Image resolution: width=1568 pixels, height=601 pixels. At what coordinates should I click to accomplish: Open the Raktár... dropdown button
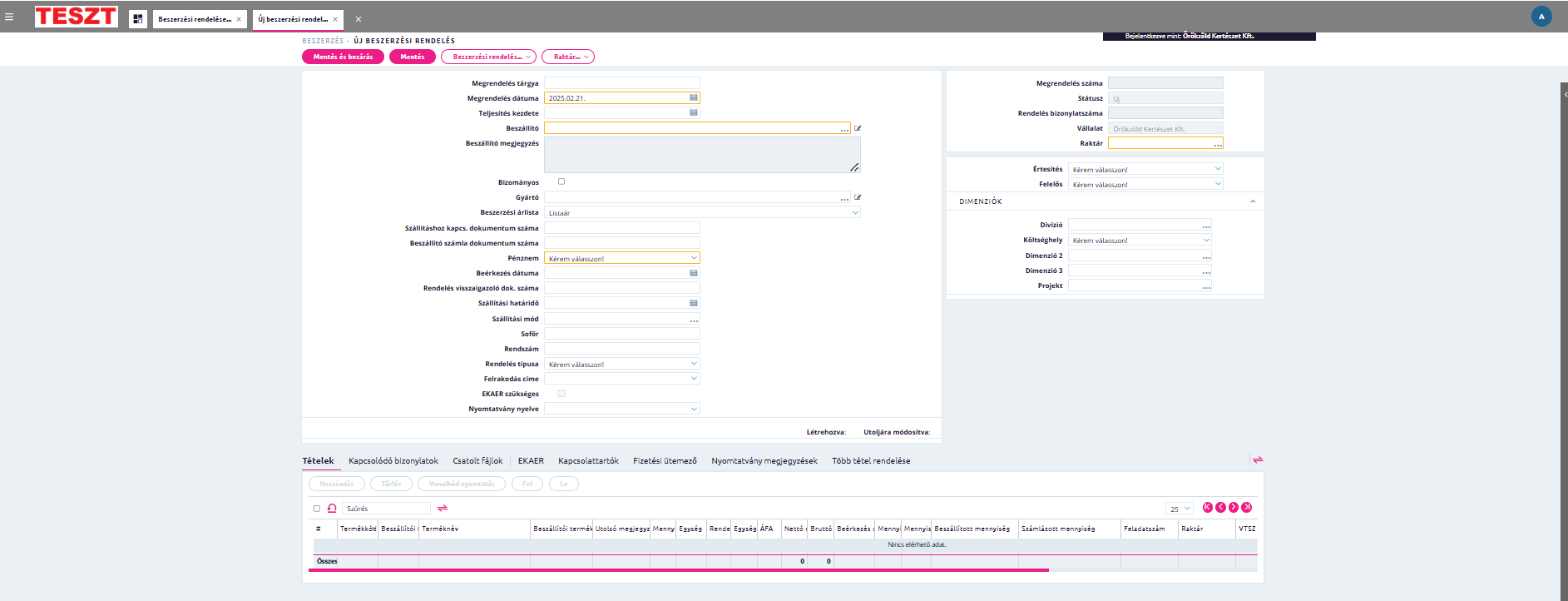tap(568, 57)
